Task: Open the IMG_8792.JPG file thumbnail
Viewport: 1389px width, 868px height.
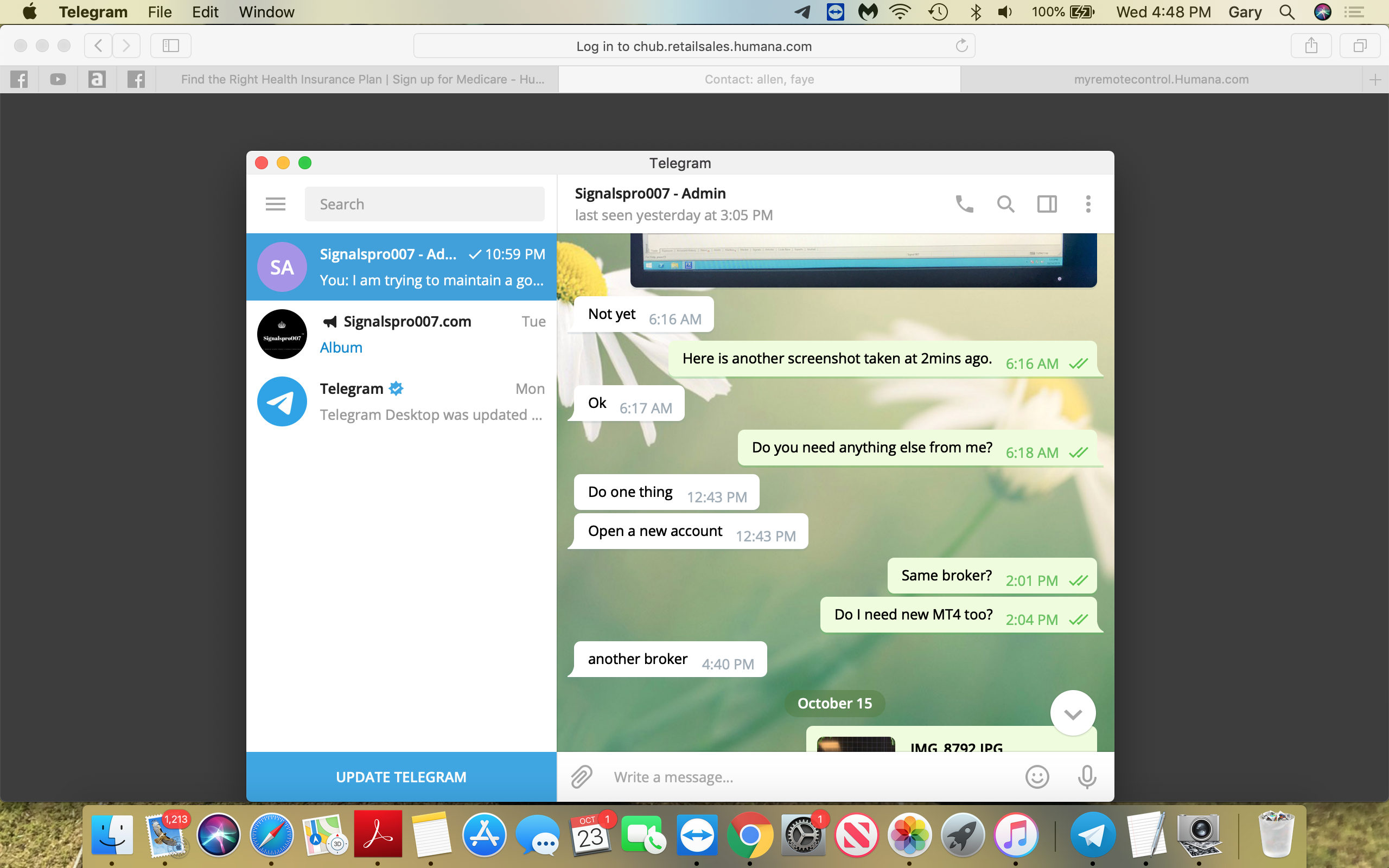Action: coord(856,744)
